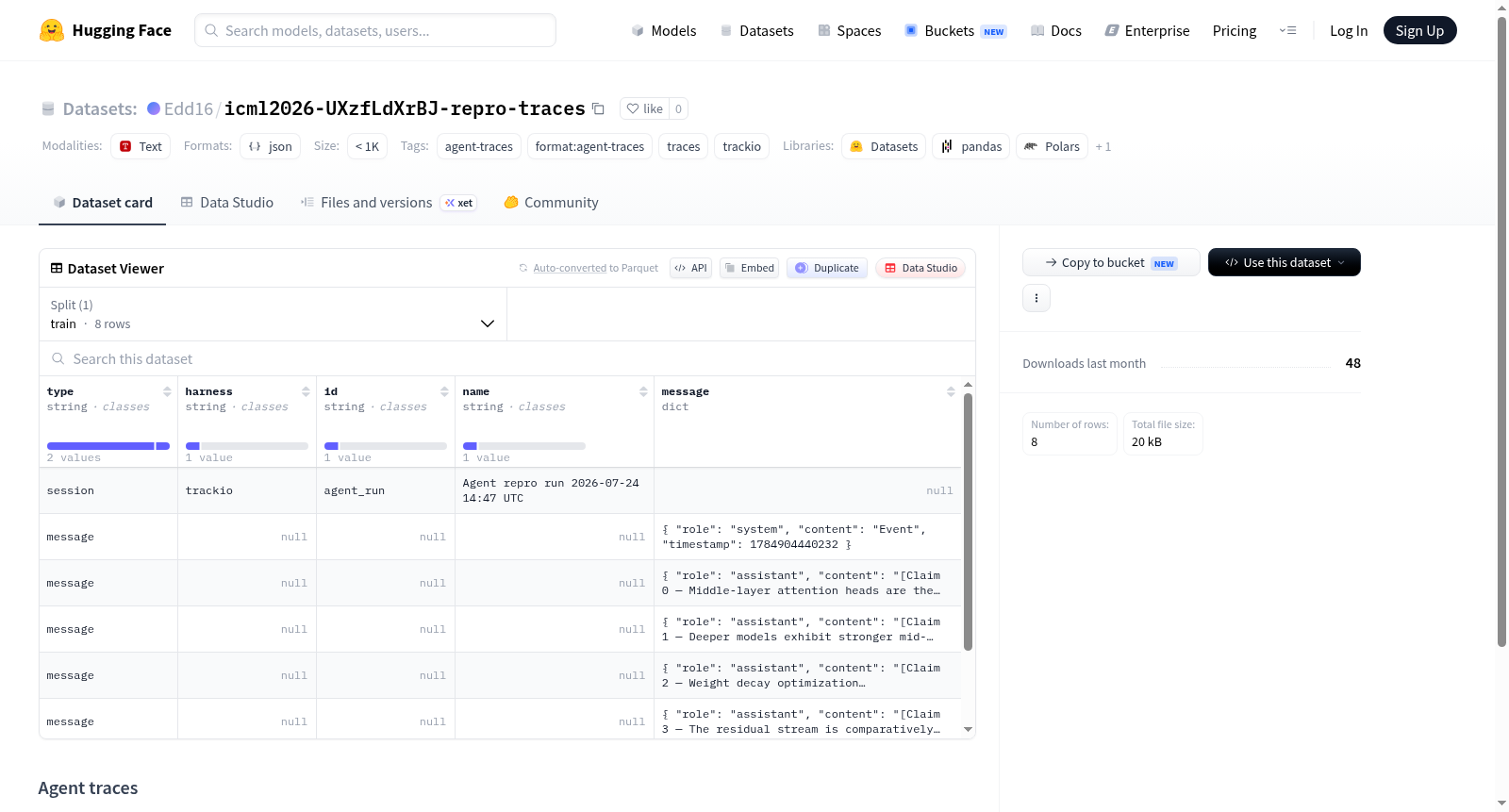The image size is (1509, 812).
Task: Click the harness column distribution bar
Action: tap(247, 446)
